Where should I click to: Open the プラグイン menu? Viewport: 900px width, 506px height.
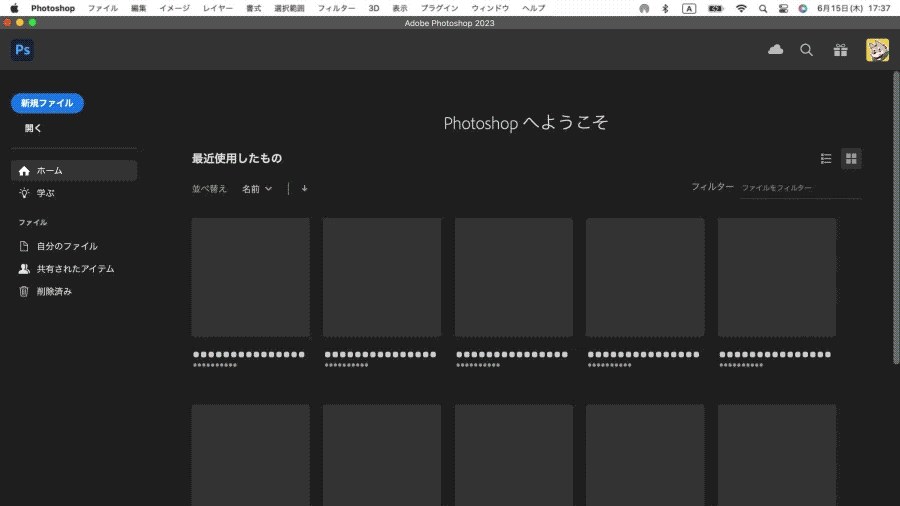coord(440,8)
